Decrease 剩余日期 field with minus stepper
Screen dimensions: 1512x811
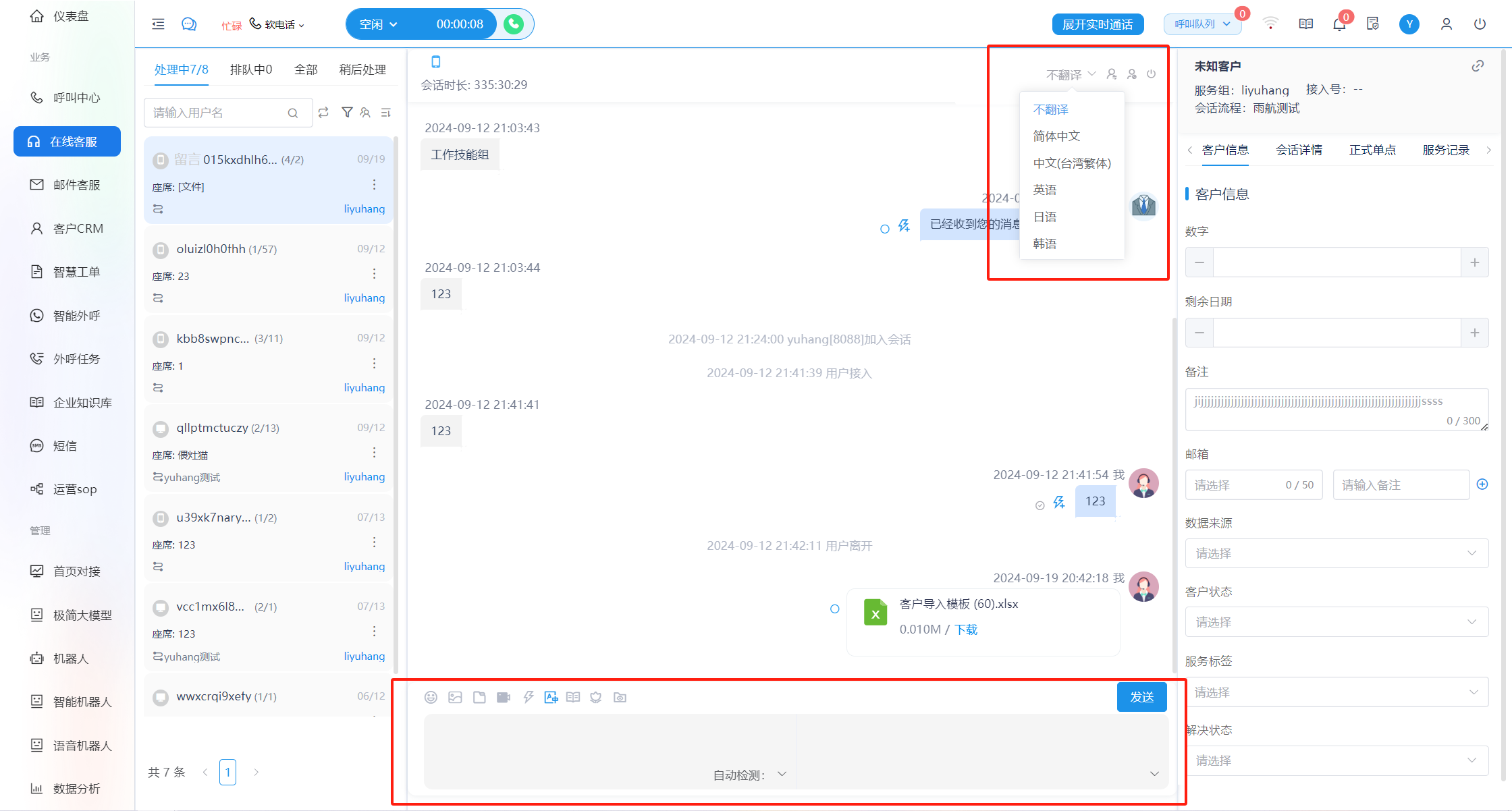(x=1199, y=333)
